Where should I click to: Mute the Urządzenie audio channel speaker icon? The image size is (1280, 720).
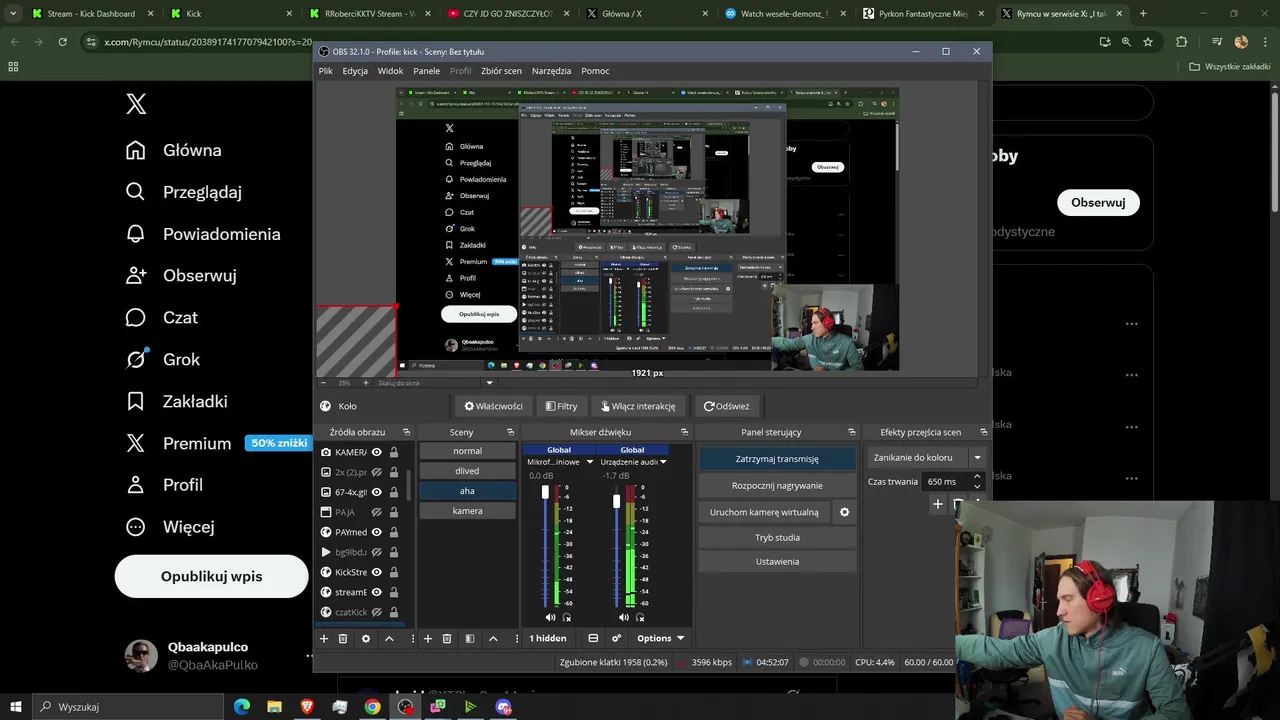pyautogui.click(x=624, y=617)
